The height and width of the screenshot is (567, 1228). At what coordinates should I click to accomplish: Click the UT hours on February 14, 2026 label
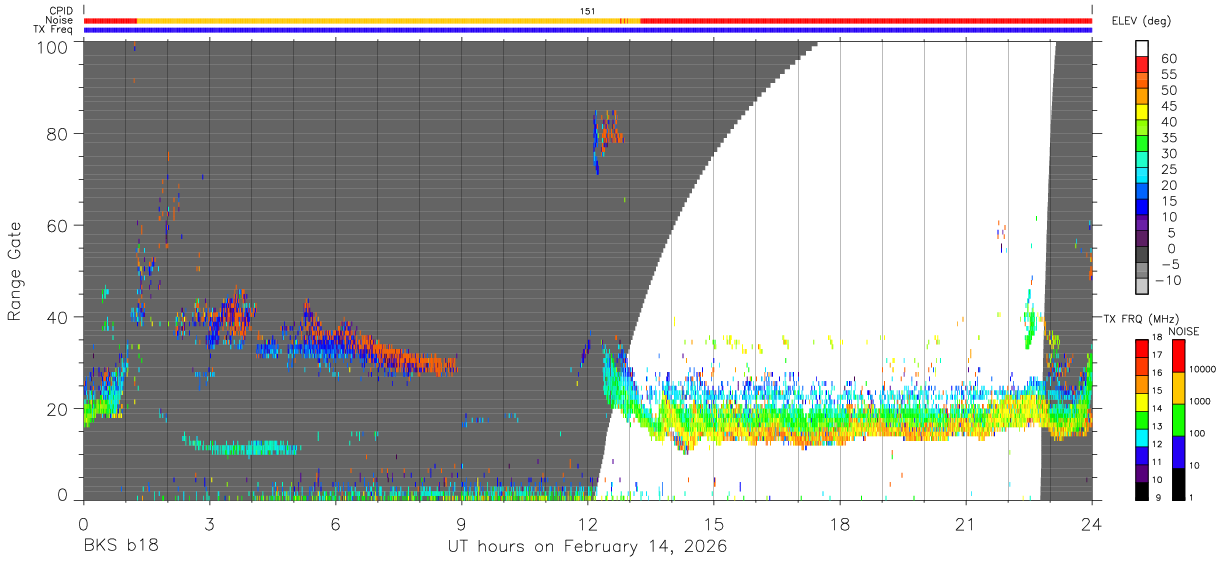coord(587,547)
